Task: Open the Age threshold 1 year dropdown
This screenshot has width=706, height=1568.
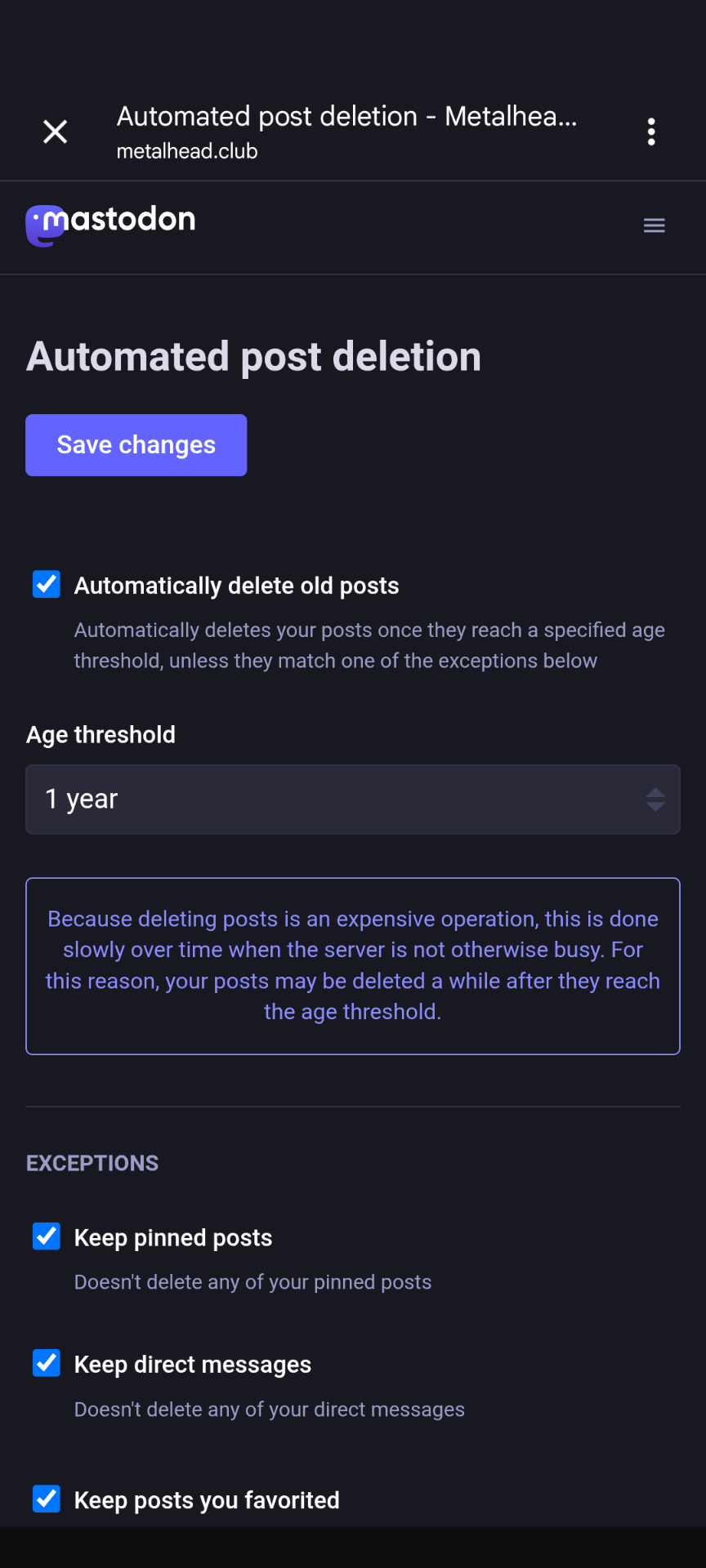Action: (352, 800)
